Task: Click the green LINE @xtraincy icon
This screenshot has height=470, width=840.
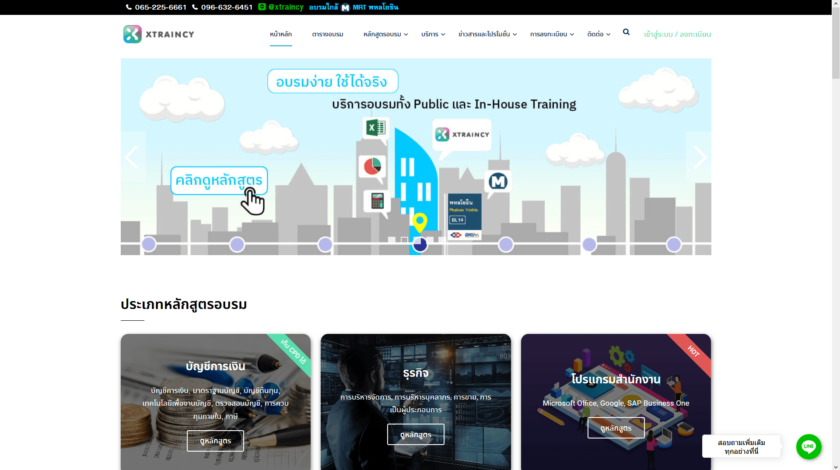Action: click(x=262, y=7)
